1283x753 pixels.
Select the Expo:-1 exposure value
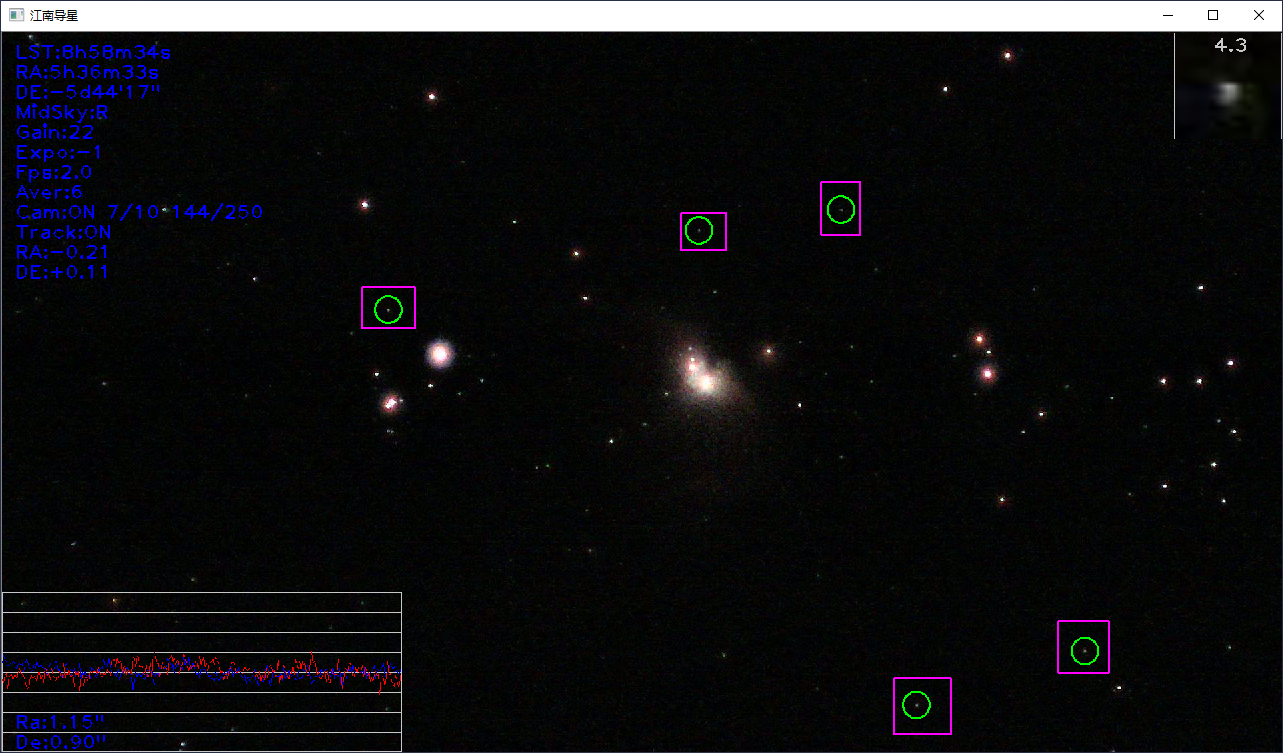[x=59, y=153]
